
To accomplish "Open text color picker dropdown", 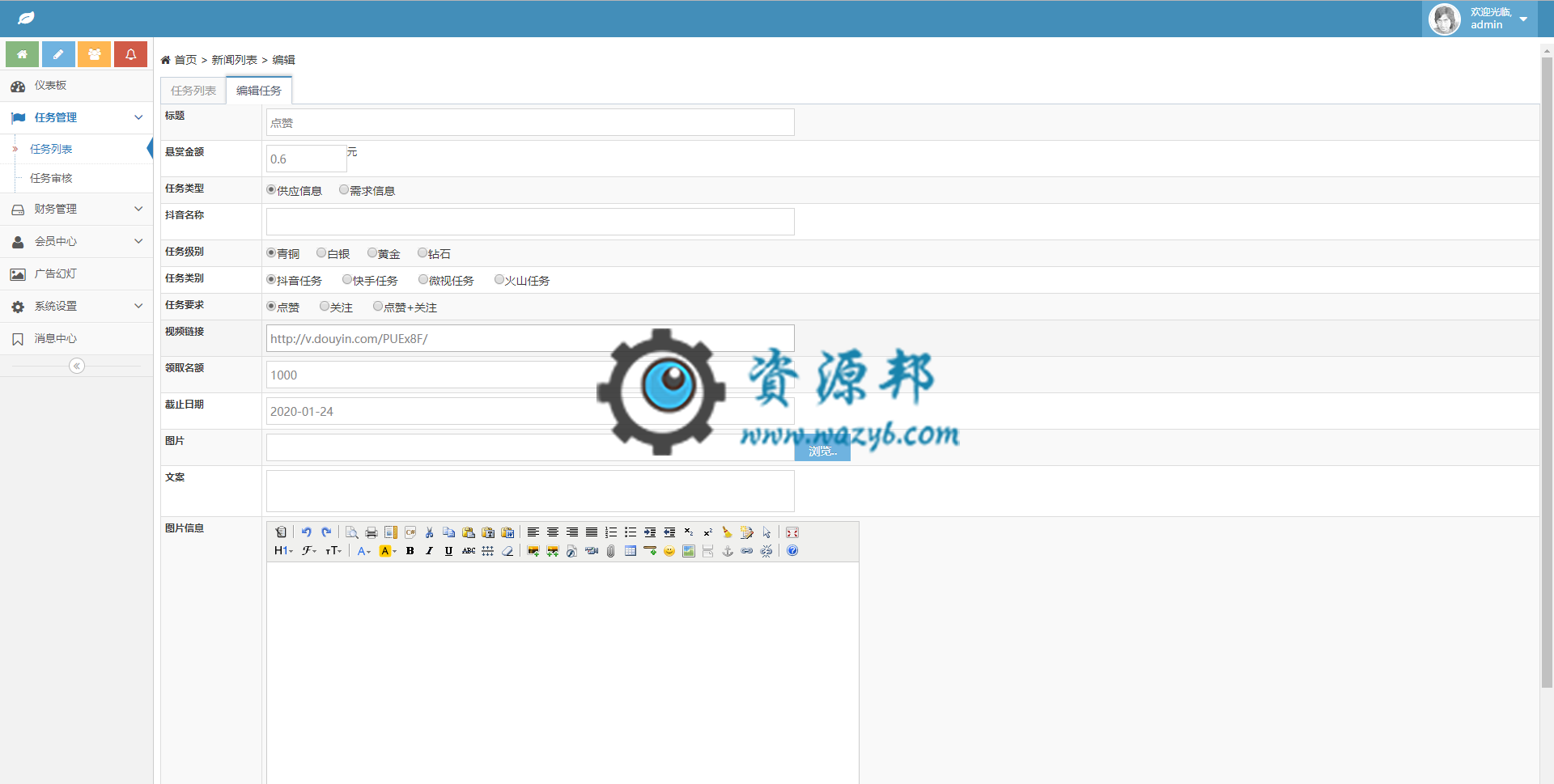I will [364, 551].
